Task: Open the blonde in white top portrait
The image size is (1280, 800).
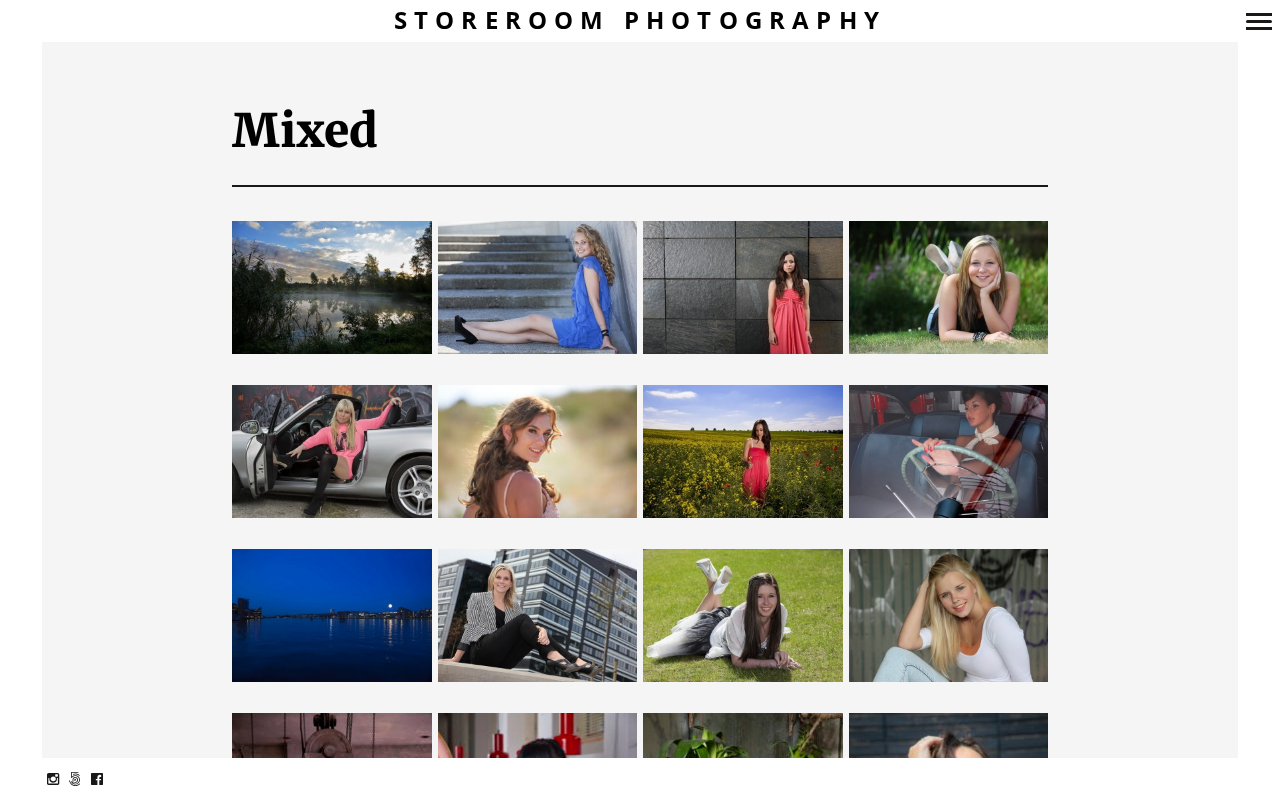Action: (x=948, y=615)
